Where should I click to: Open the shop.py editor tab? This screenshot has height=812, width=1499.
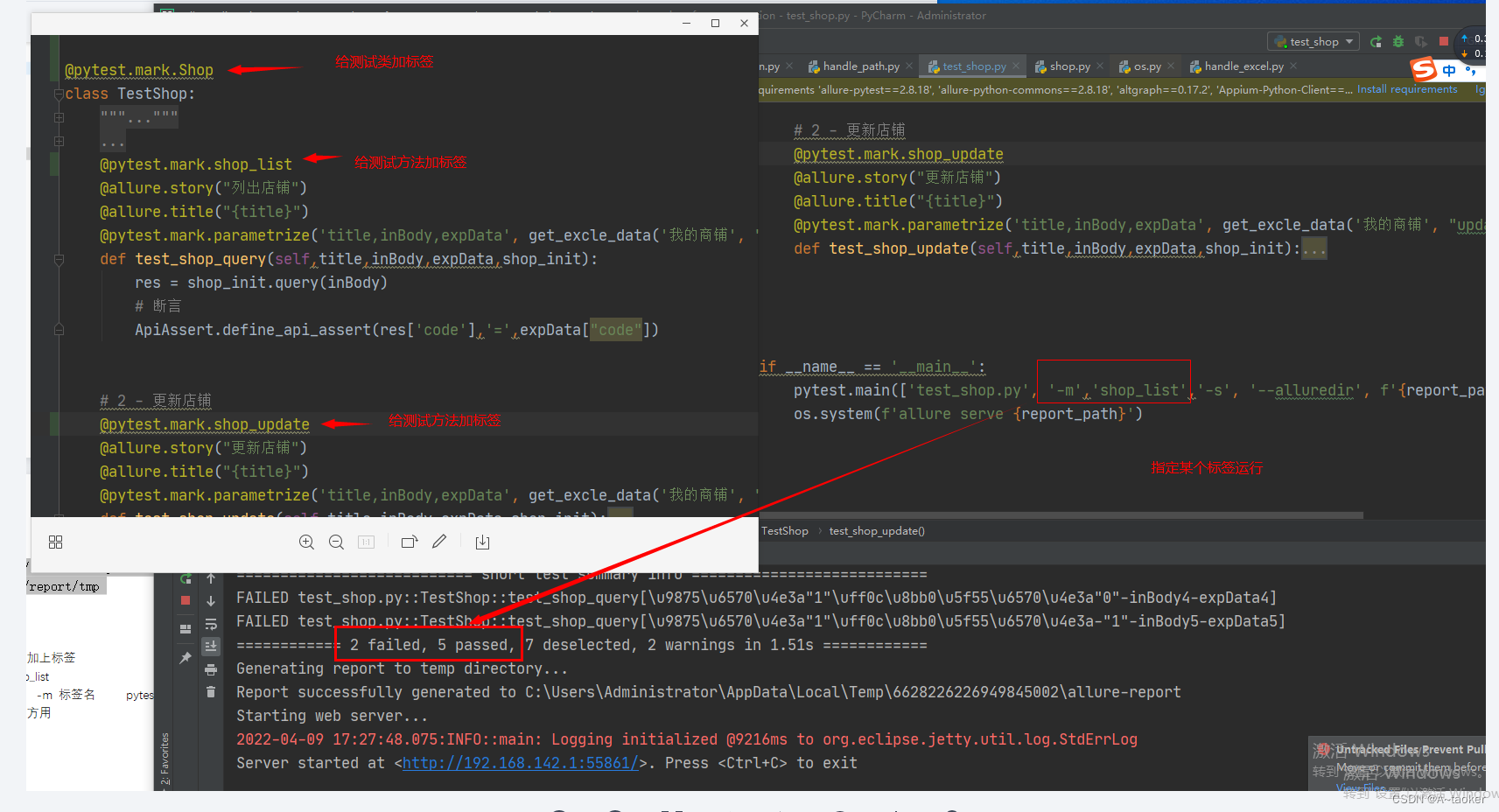tap(1069, 66)
